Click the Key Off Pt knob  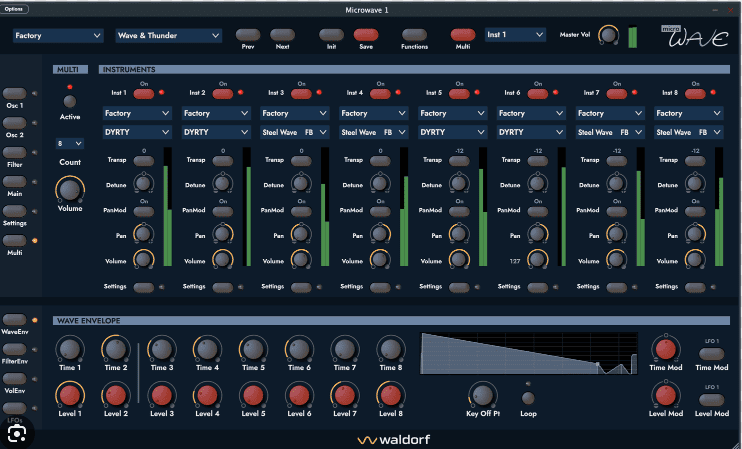[483, 395]
